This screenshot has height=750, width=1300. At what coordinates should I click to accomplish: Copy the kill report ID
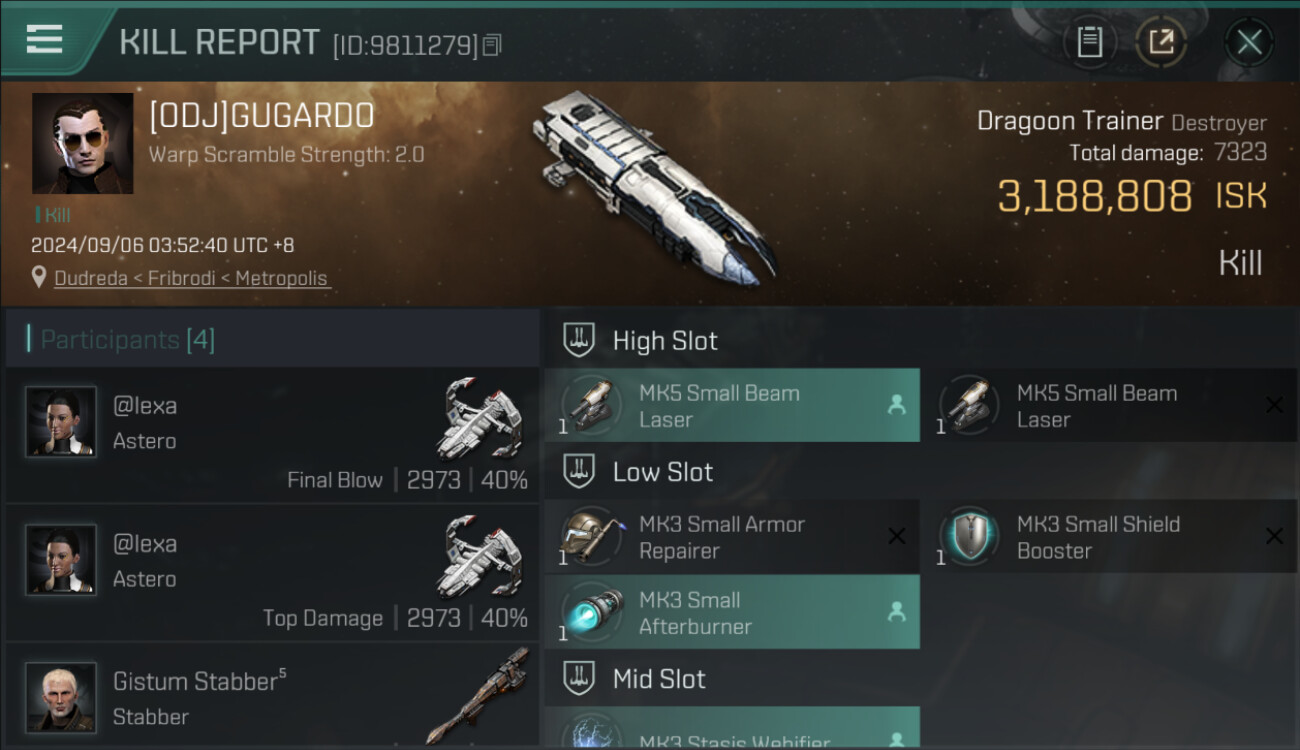coord(491,45)
